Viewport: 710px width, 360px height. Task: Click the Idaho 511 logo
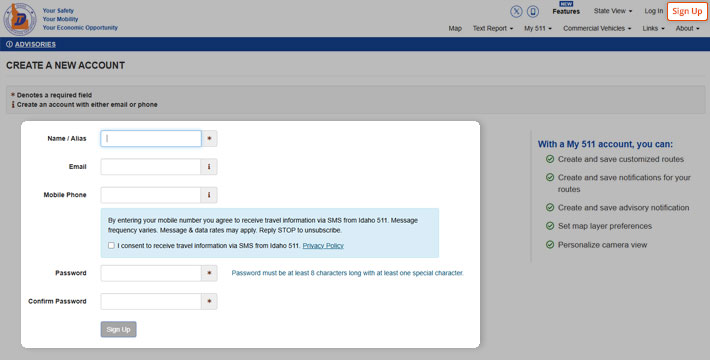click(20, 19)
